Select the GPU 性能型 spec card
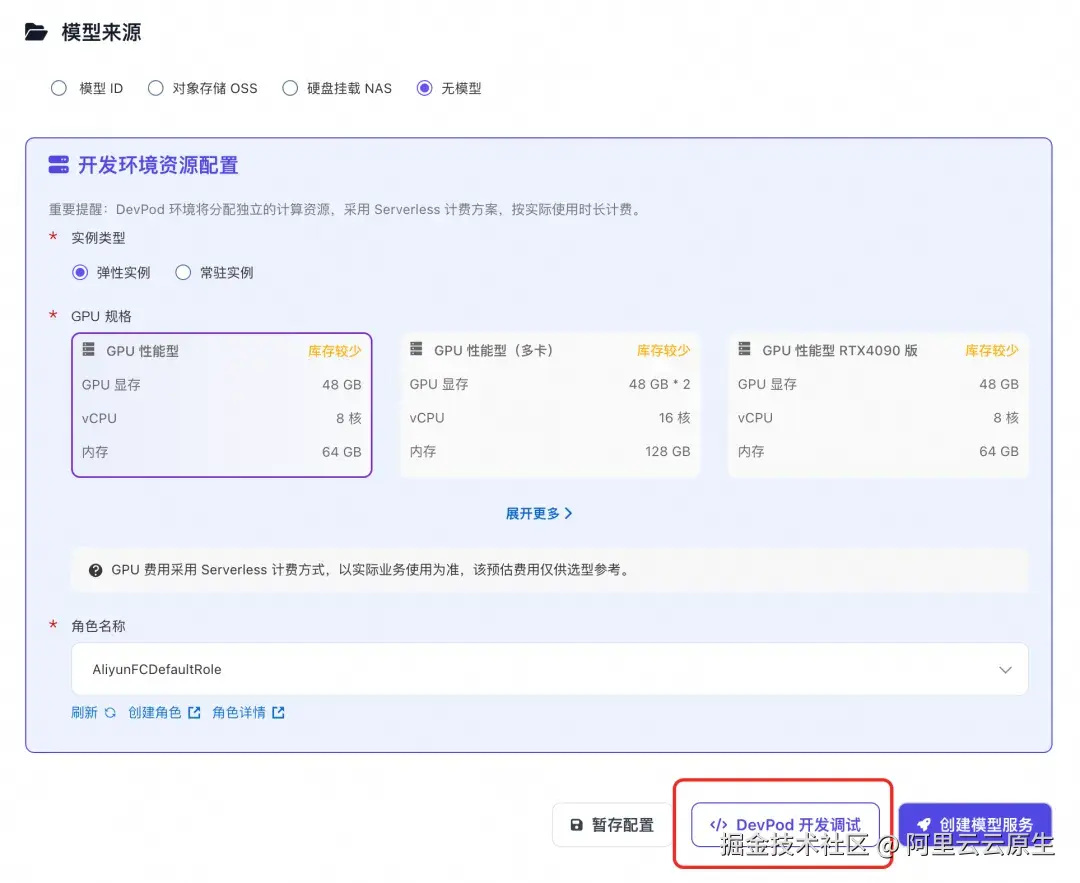1080x883 pixels. pos(221,404)
